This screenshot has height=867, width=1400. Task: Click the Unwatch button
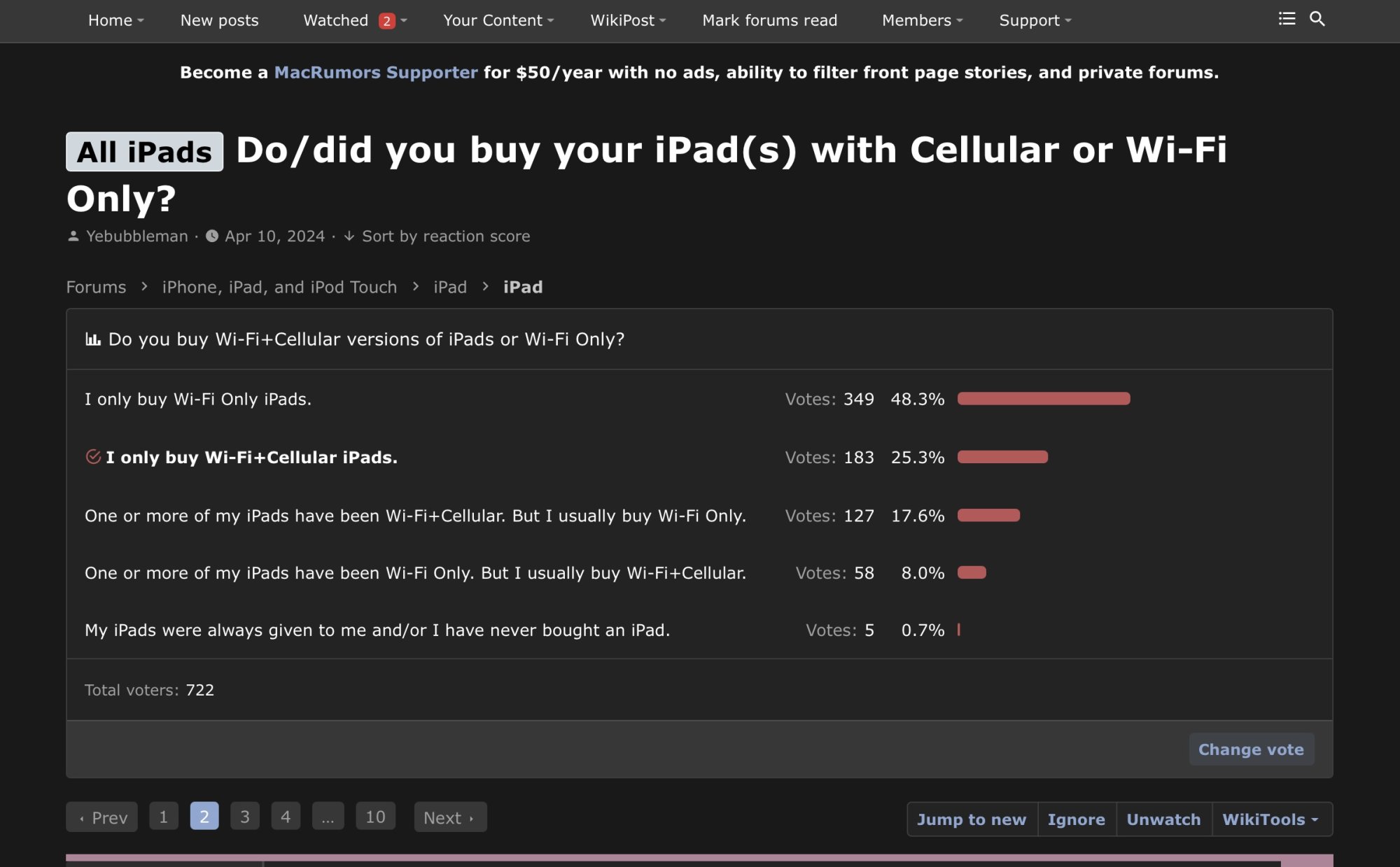1163,819
